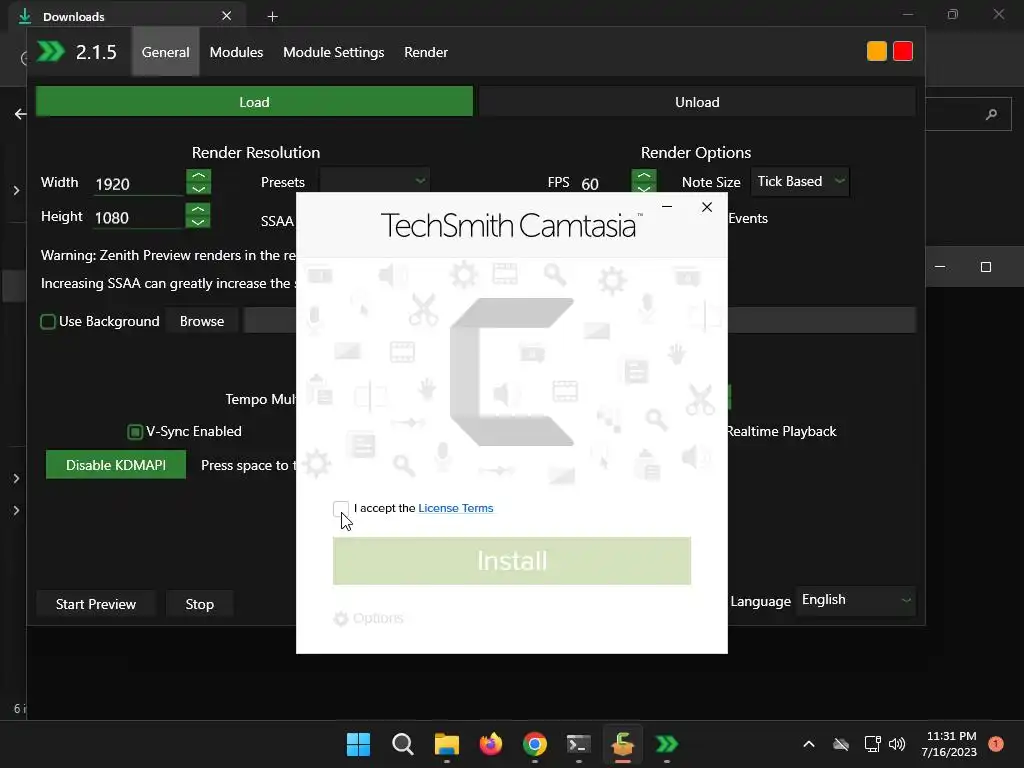This screenshot has width=1024, height=768.
Task: Click the orange square button in Zenith
Action: point(876,51)
